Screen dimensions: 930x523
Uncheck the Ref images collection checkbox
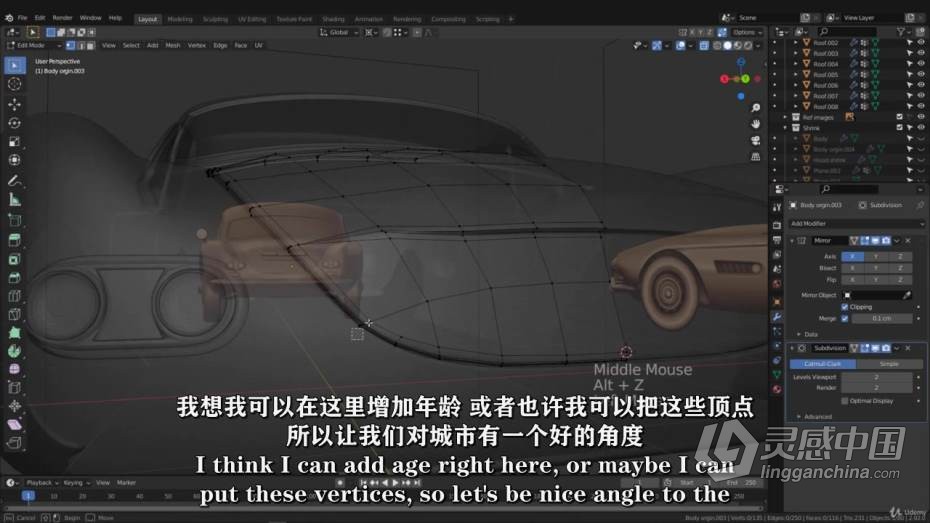click(899, 117)
